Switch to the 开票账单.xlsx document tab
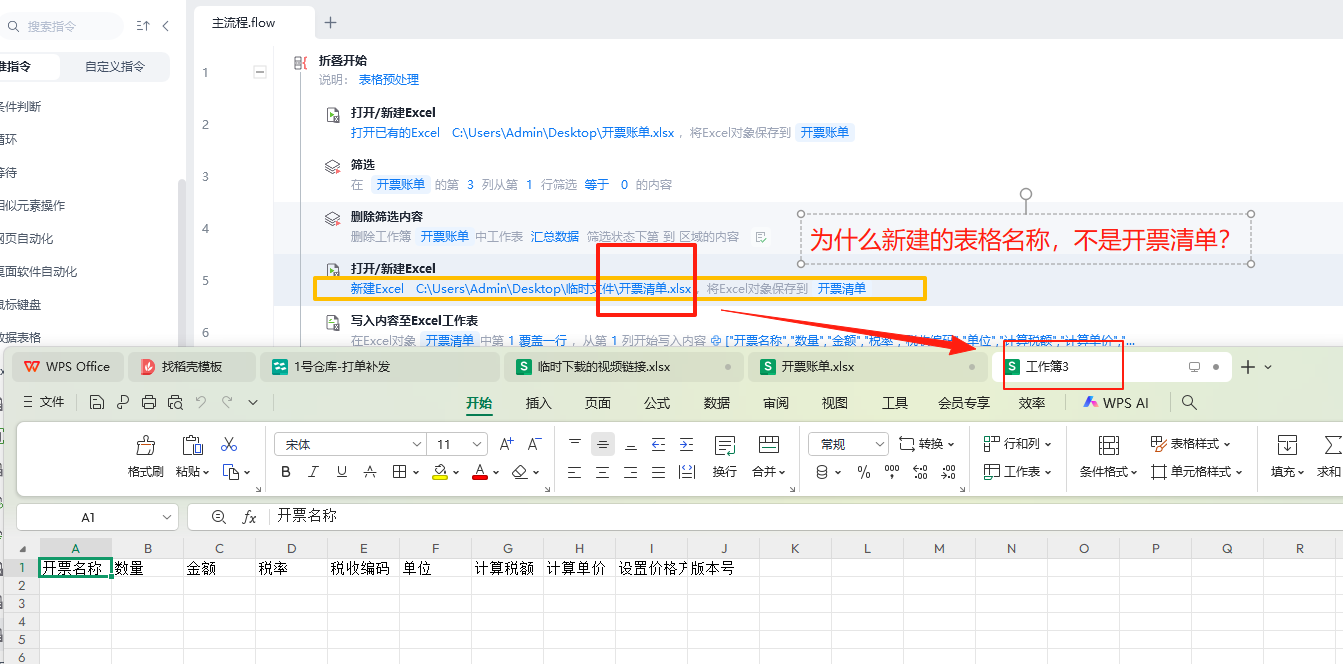 click(817, 367)
